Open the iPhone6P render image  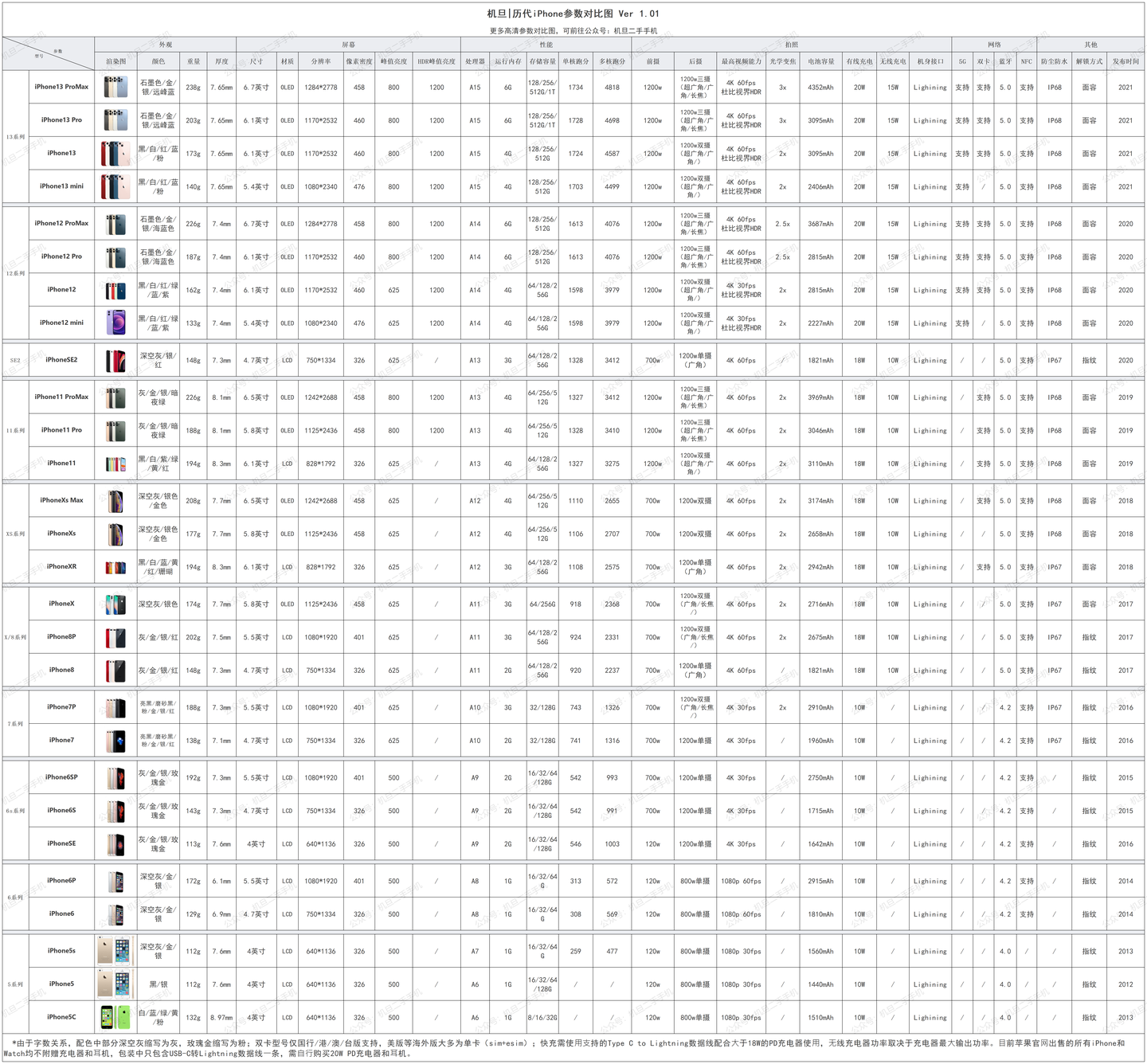coord(115,881)
